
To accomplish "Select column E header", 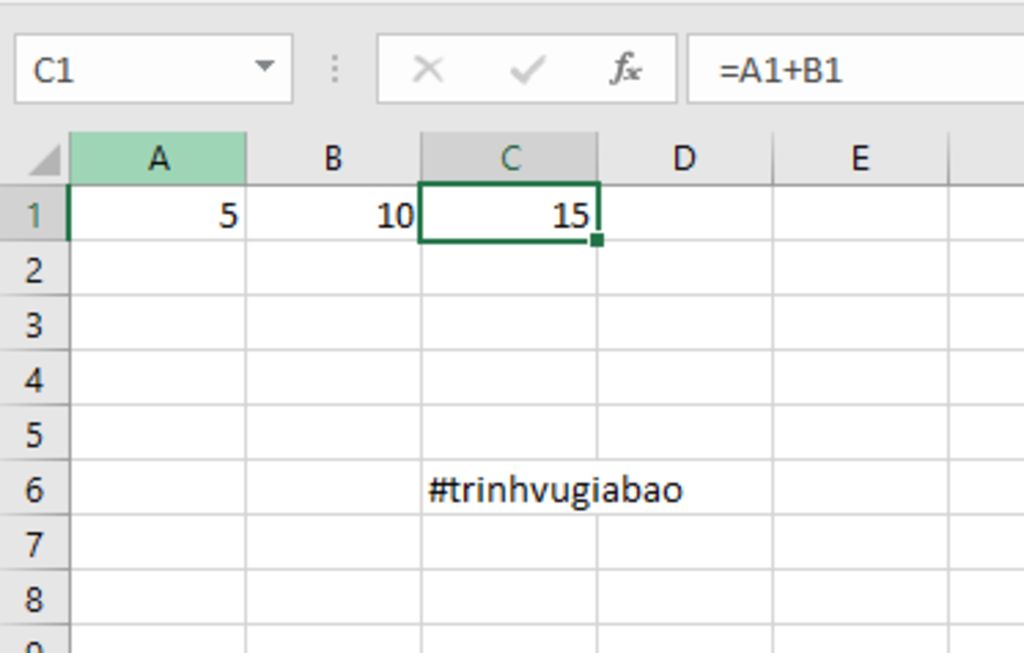I will [859, 159].
